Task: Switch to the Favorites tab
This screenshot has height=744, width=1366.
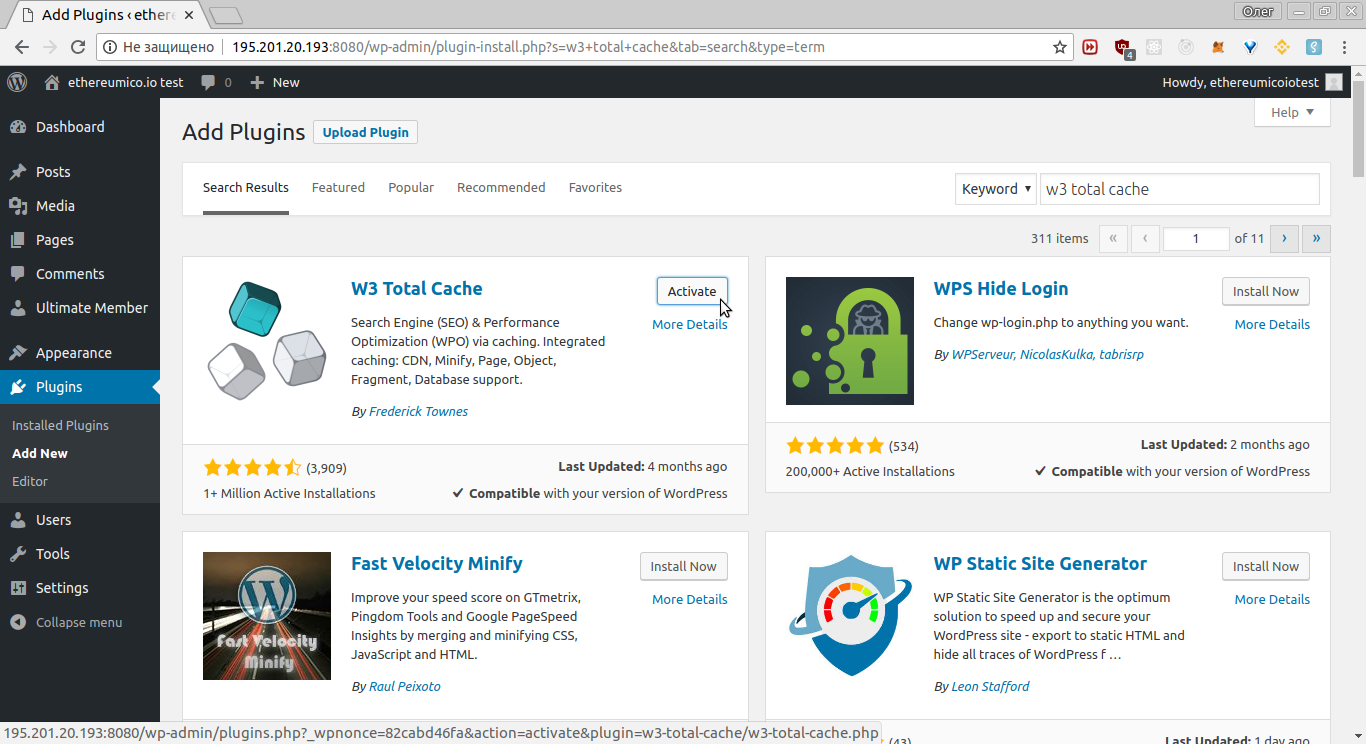Action: [x=595, y=187]
